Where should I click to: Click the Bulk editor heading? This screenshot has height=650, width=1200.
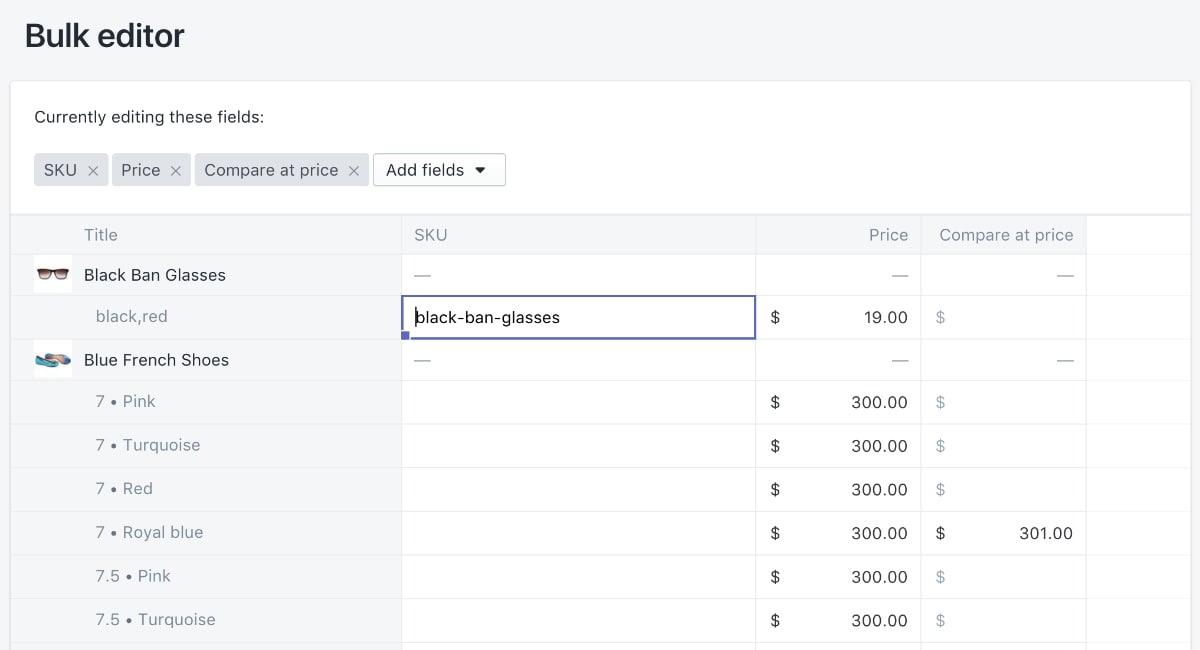click(104, 36)
